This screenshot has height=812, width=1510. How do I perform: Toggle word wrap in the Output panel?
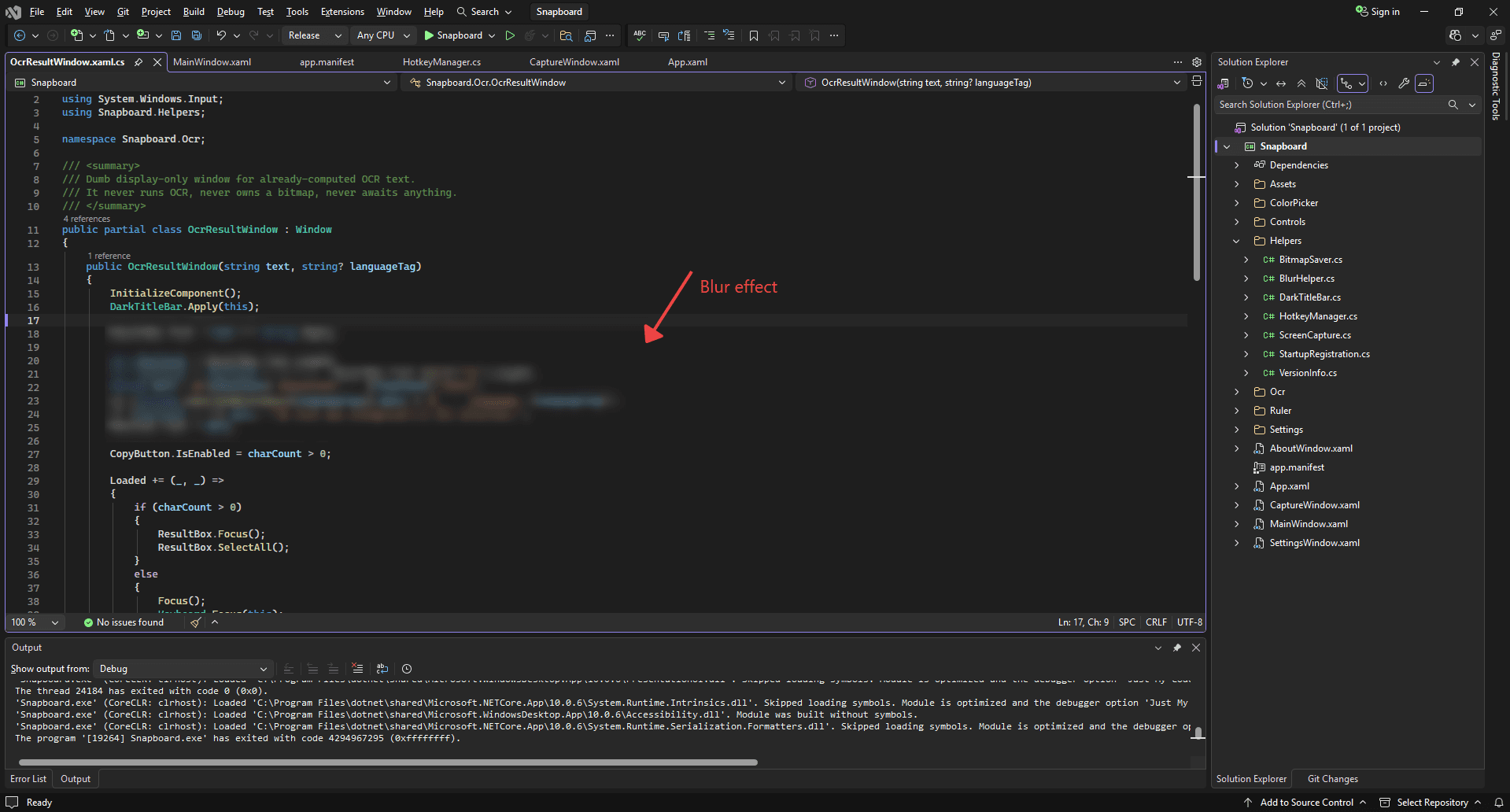[x=382, y=669]
